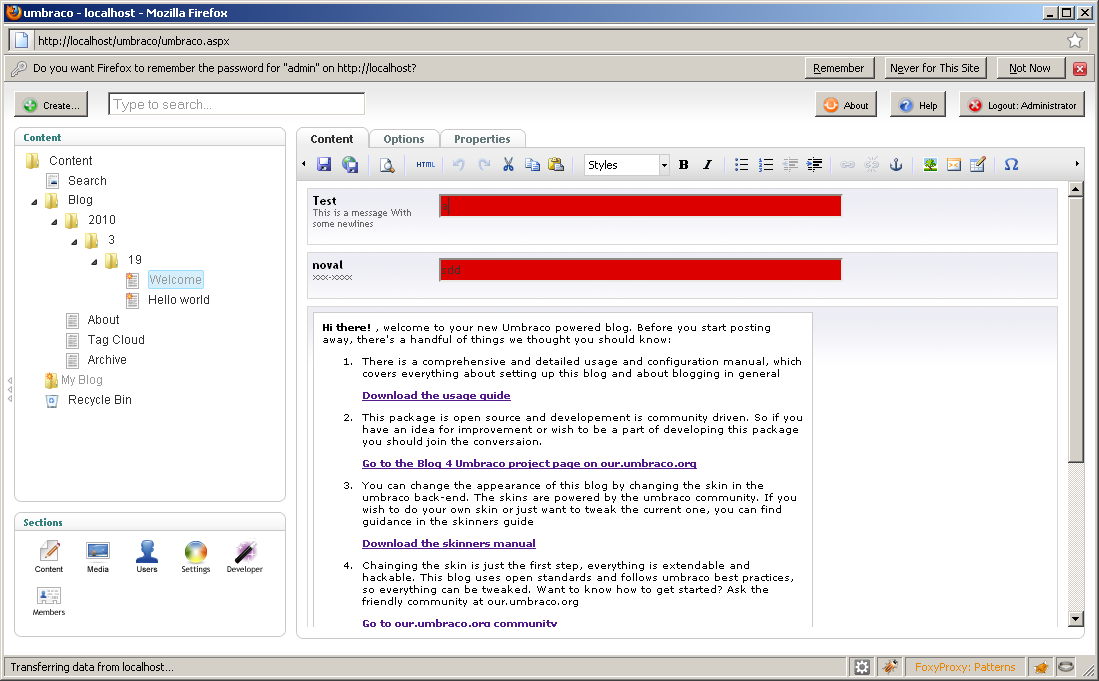Collapse the Blog tree node

click(x=34, y=202)
